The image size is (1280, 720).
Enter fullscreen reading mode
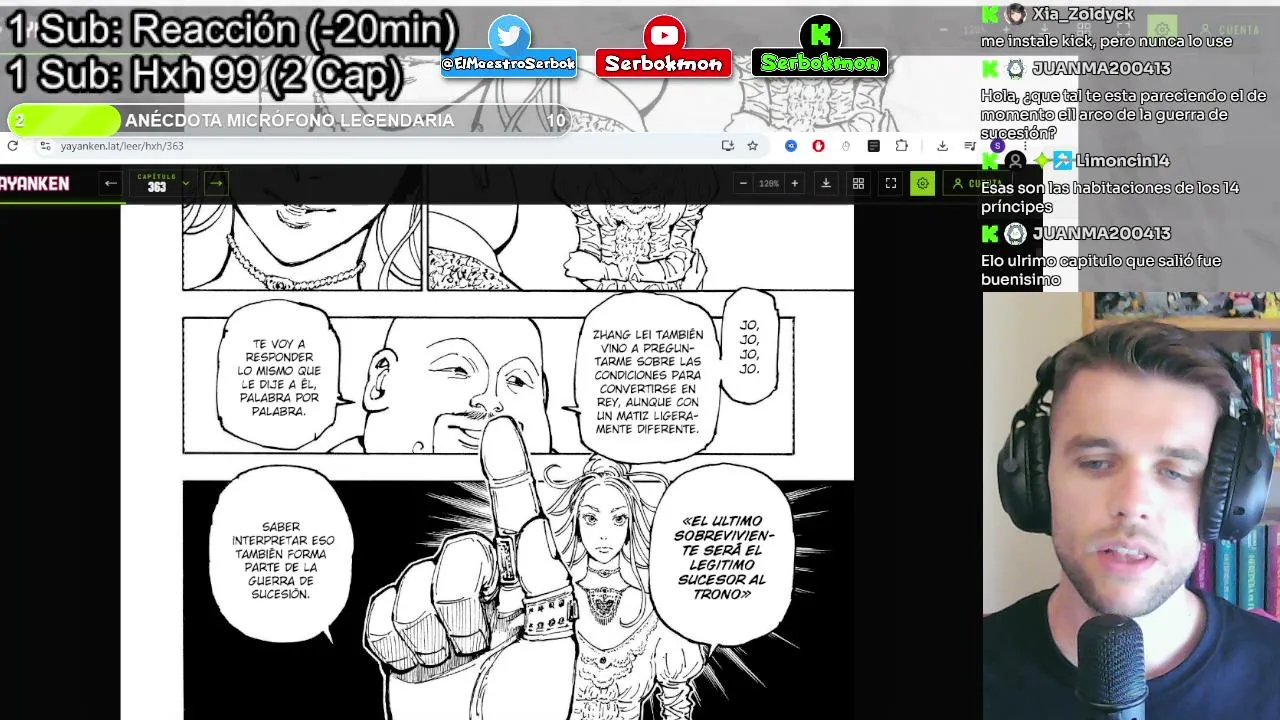click(891, 183)
